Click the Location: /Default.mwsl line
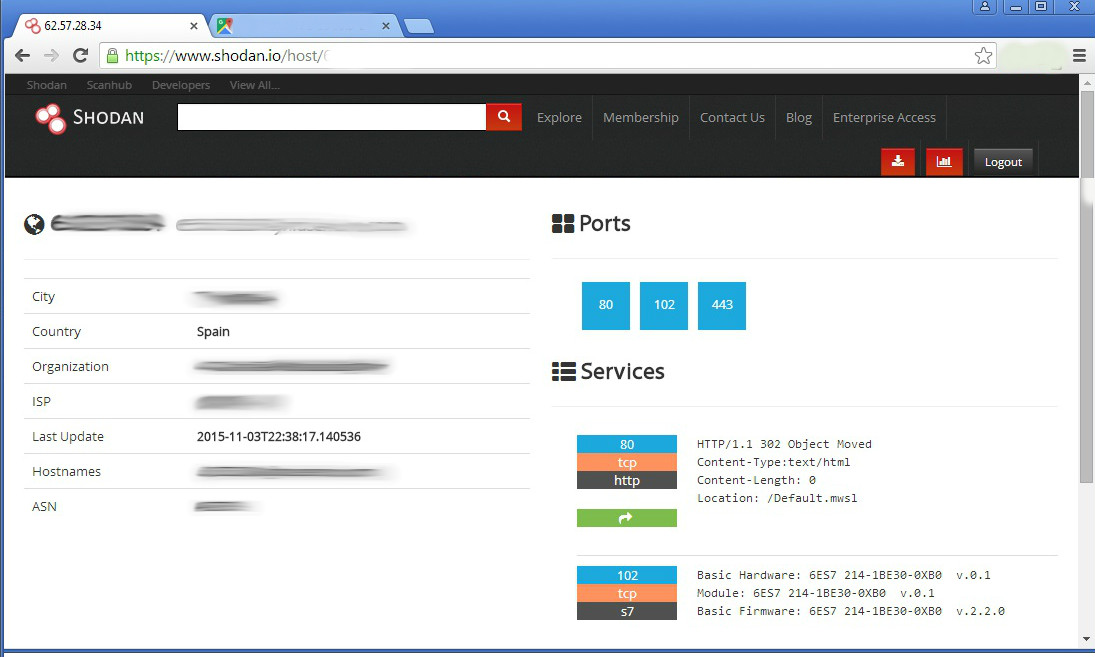The width and height of the screenshot is (1095, 657). (x=777, y=498)
